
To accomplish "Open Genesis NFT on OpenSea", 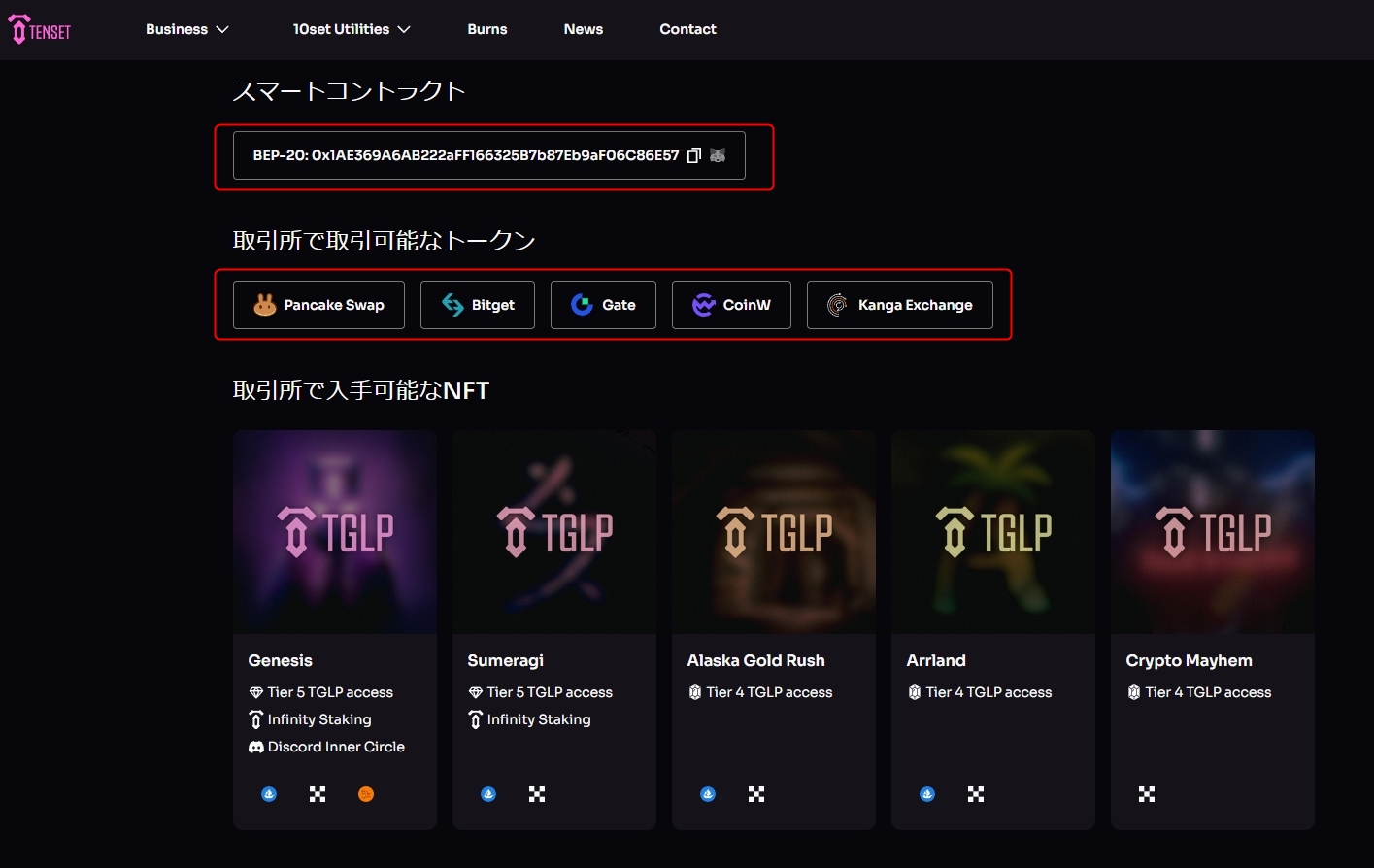I will point(269,794).
